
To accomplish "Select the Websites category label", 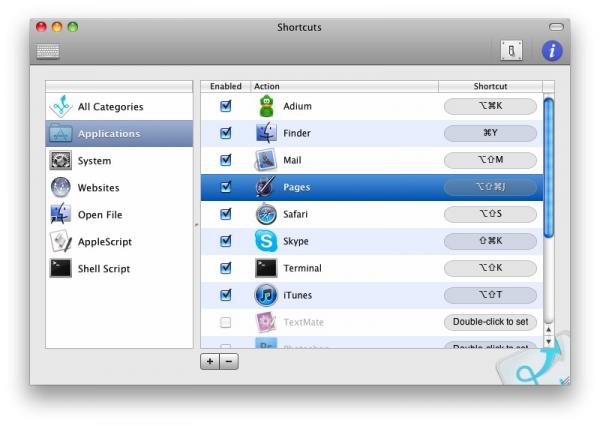I will coord(98,188).
